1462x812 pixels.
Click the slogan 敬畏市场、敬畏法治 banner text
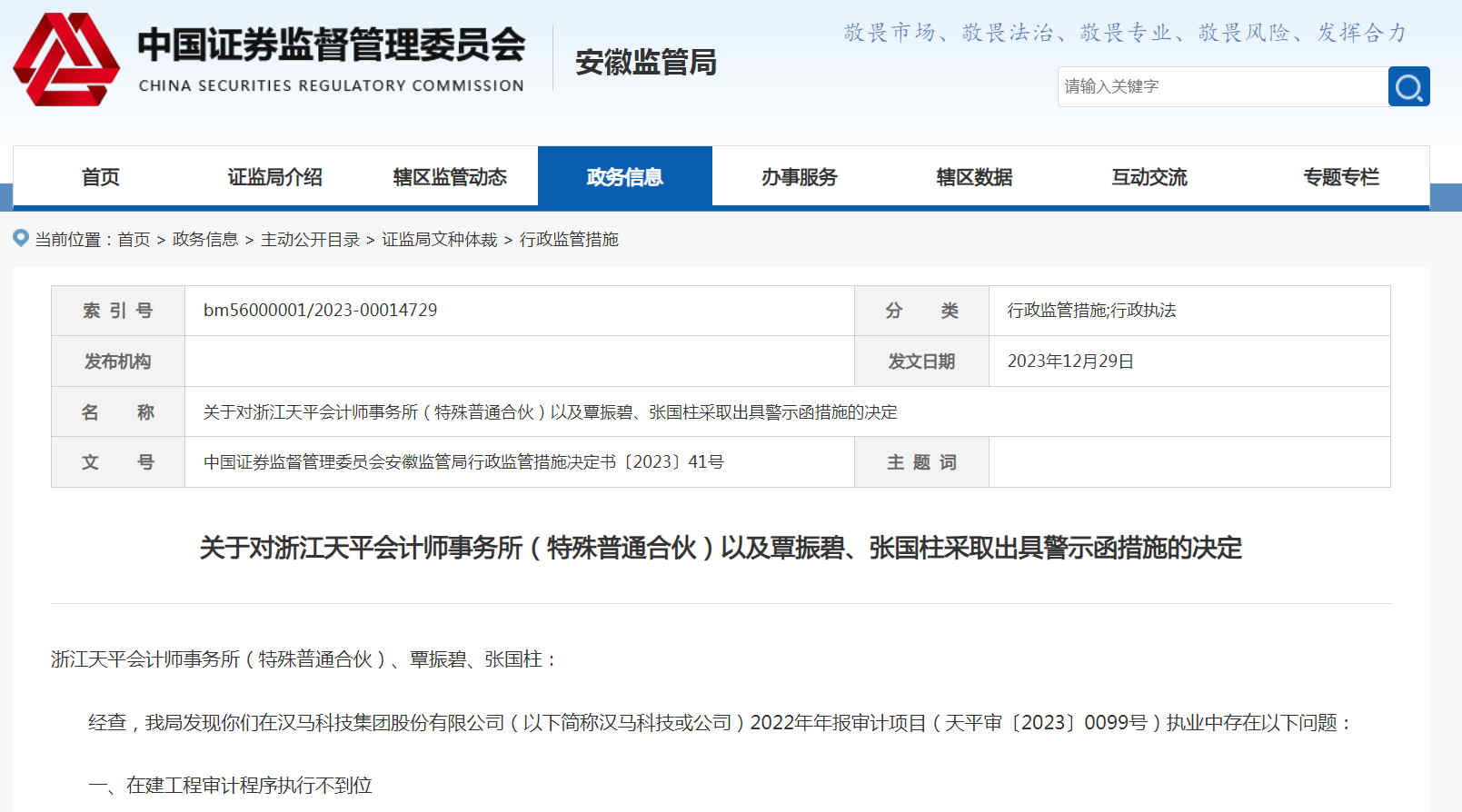point(1125,33)
